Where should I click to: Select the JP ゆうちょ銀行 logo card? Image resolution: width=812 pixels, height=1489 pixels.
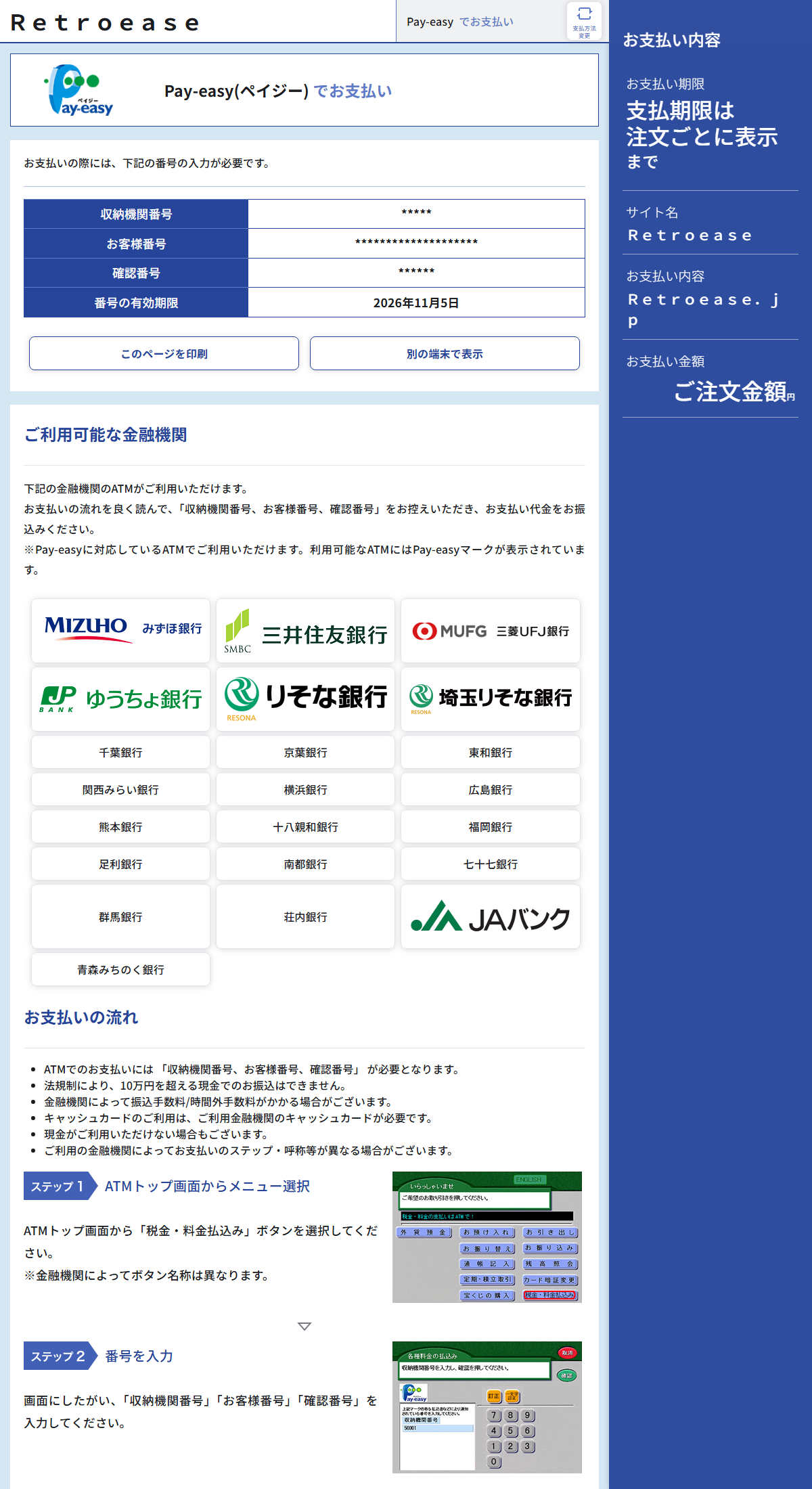(x=120, y=699)
